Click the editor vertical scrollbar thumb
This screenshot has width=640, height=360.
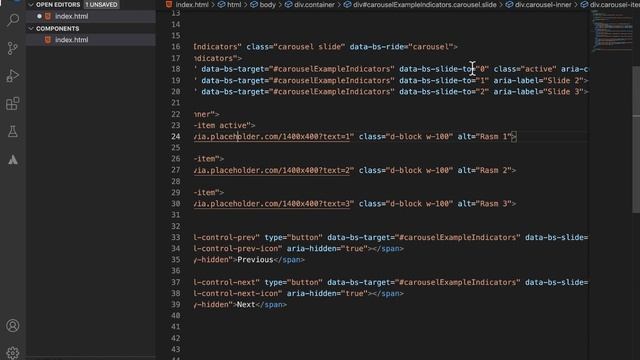click(x=636, y=139)
